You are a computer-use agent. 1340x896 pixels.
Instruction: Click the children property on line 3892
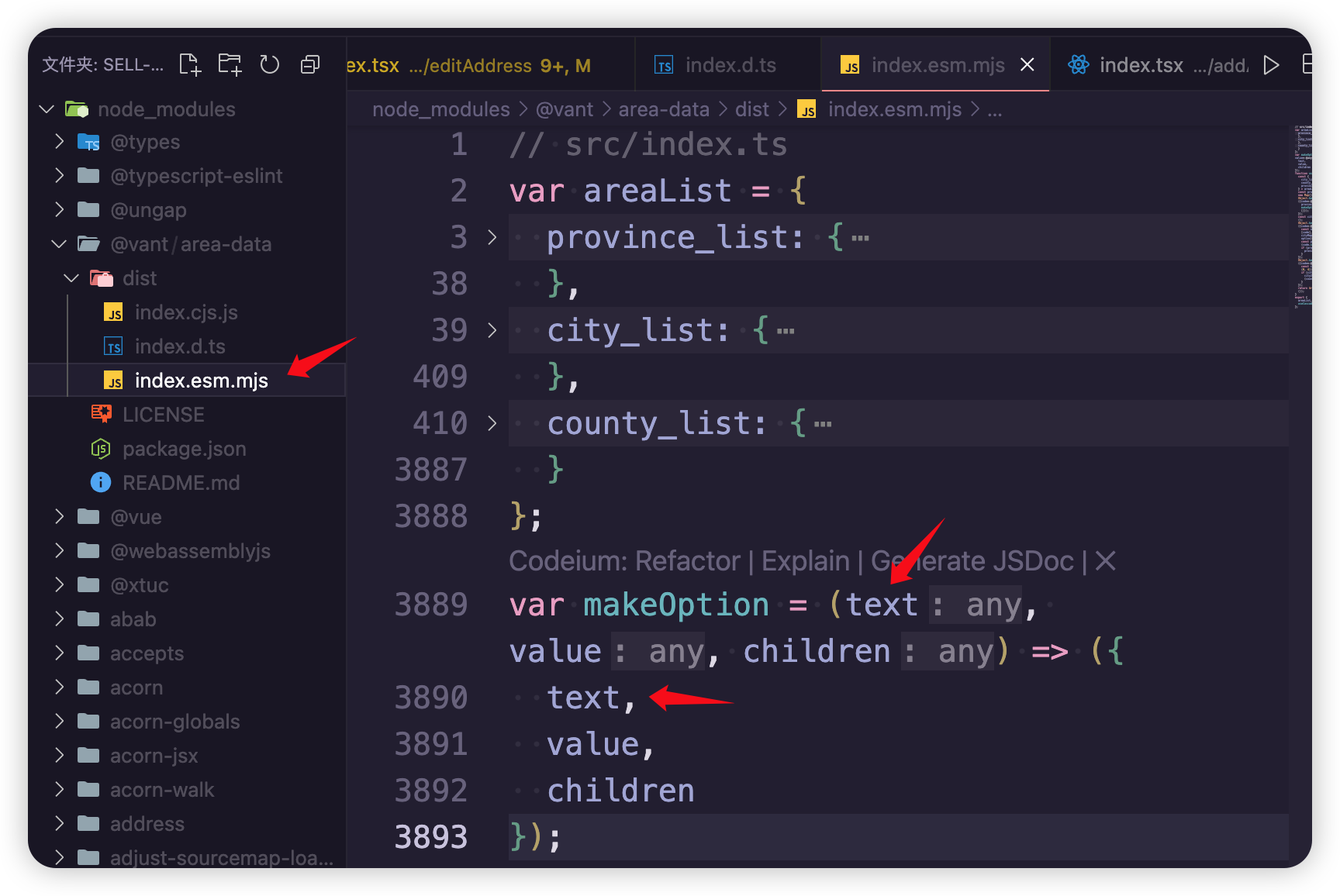[x=620, y=791]
